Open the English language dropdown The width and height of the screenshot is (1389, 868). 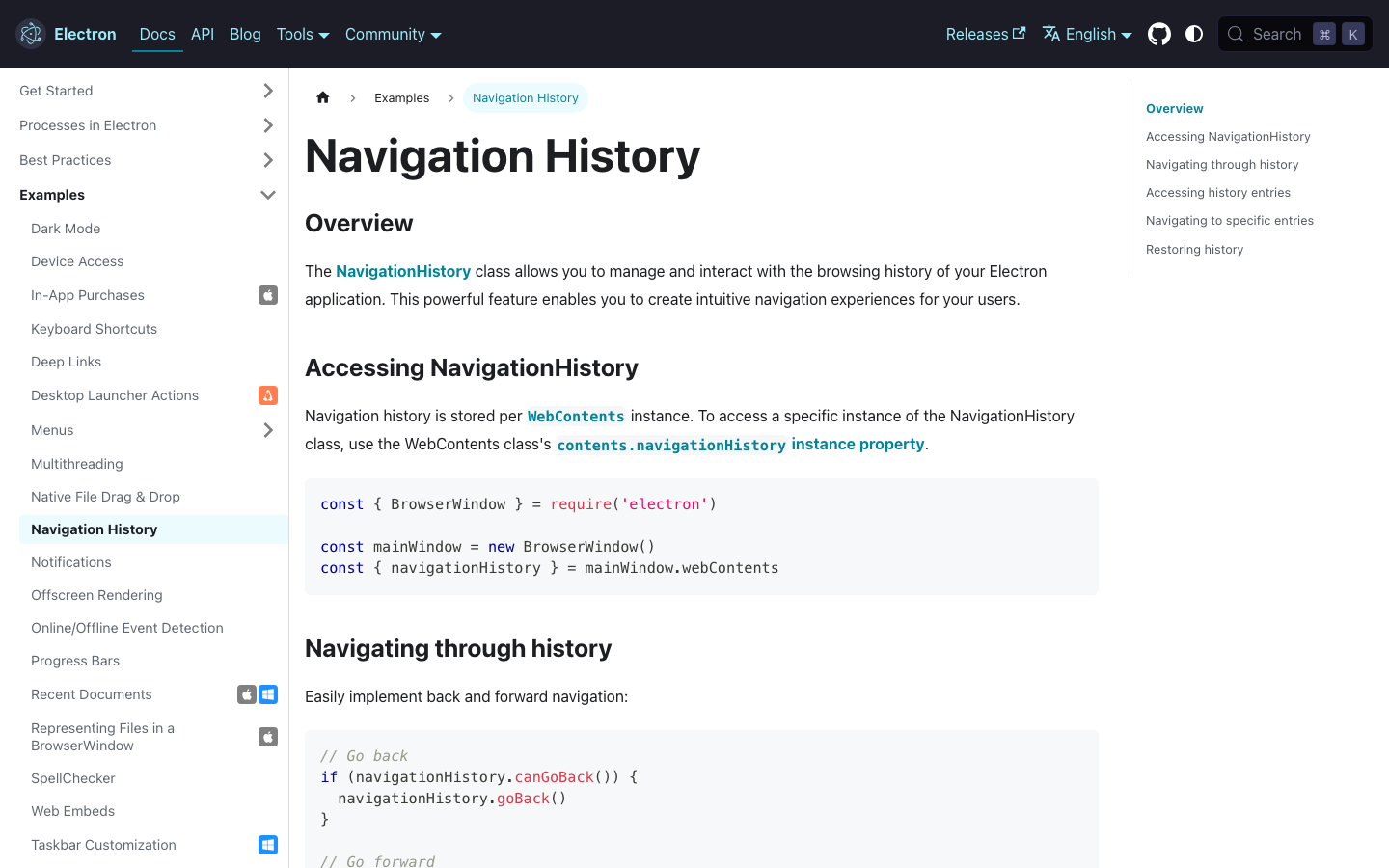coord(1087,34)
